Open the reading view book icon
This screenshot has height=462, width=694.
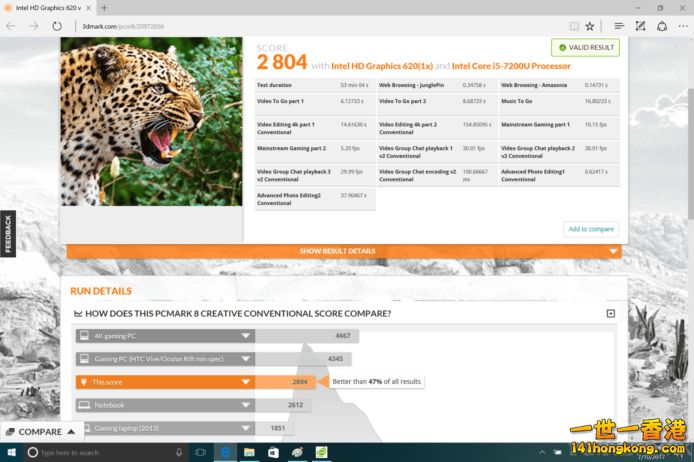(x=574, y=26)
